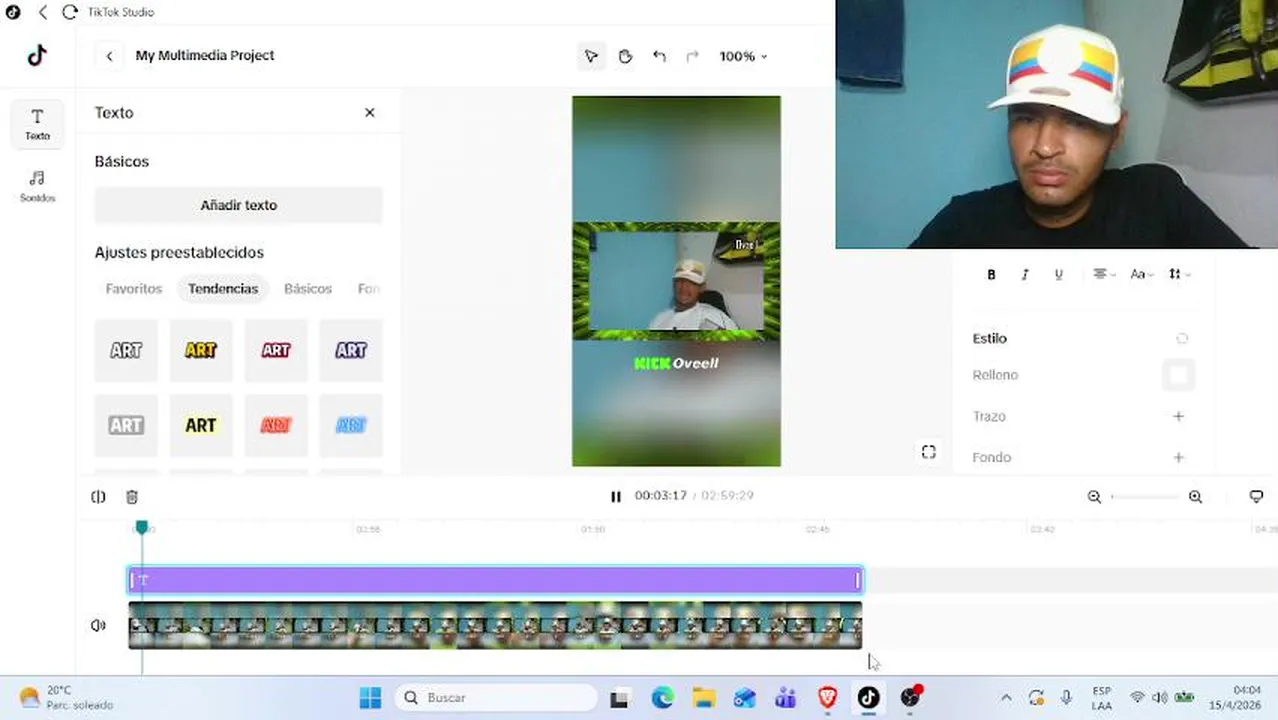
Task: Add a Fondo background
Action: point(1178,457)
